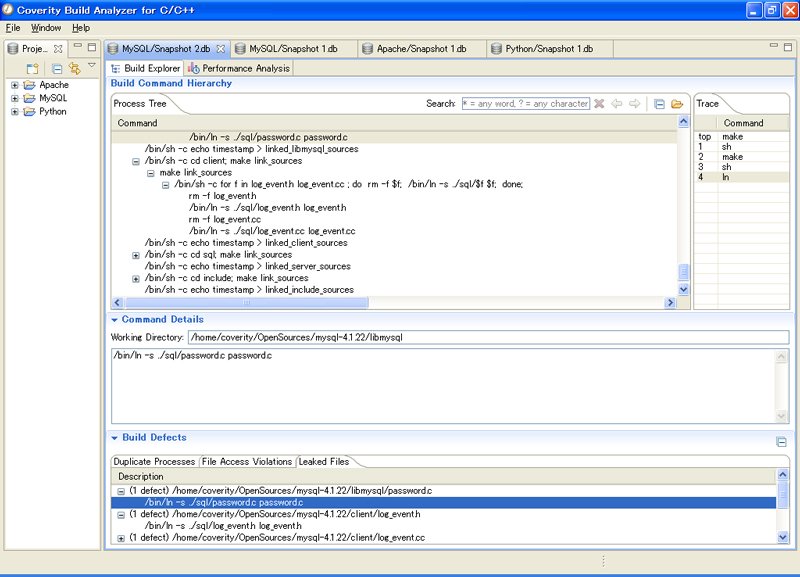The height and width of the screenshot is (577, 800).
Task: Click expand all folder icon in process tree toolbar
Action: 677,104
